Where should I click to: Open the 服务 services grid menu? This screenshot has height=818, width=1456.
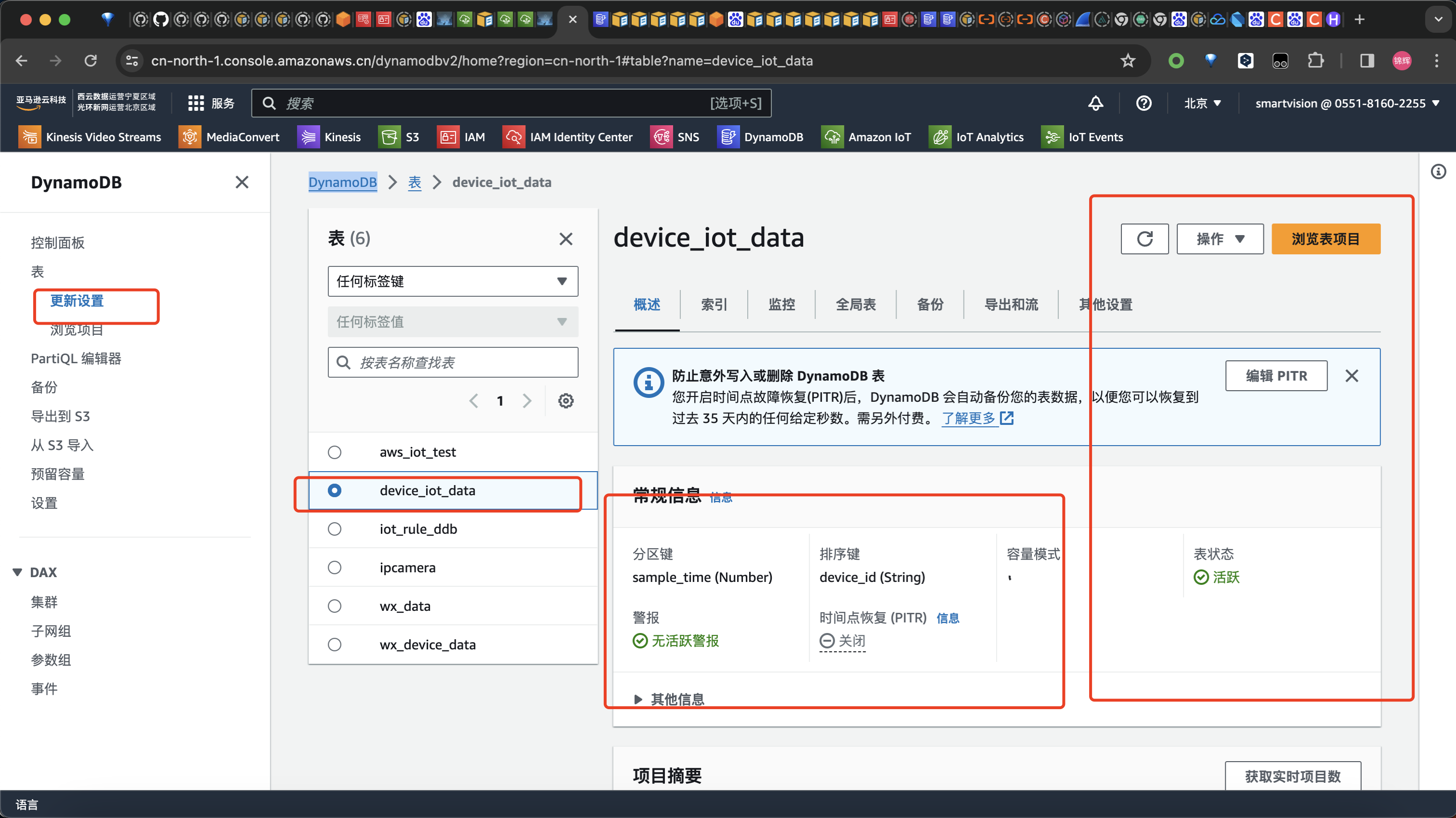(x=211, y=103)
